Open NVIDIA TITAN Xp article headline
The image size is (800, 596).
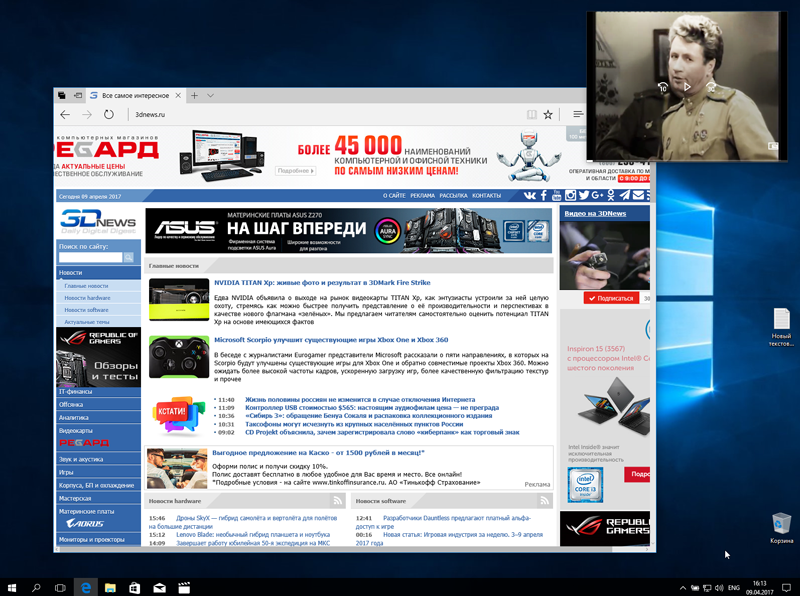(322, 283)
